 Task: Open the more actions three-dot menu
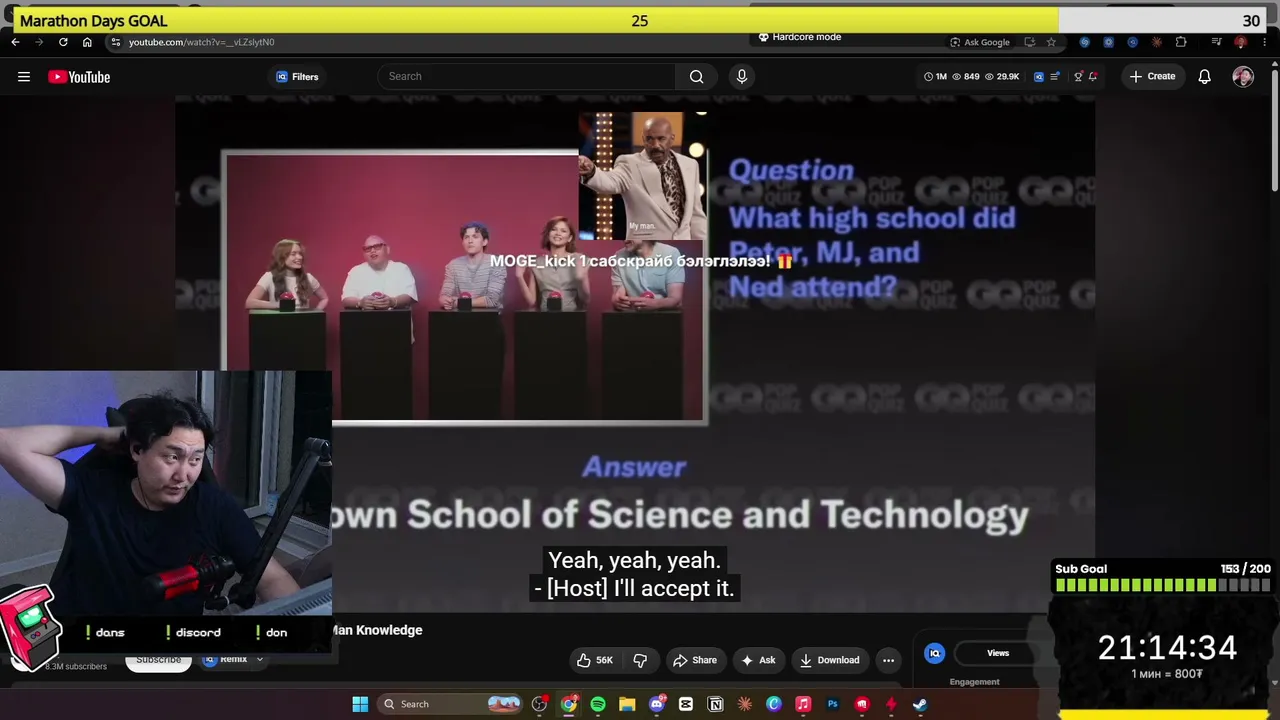click(x=888, y=660)
